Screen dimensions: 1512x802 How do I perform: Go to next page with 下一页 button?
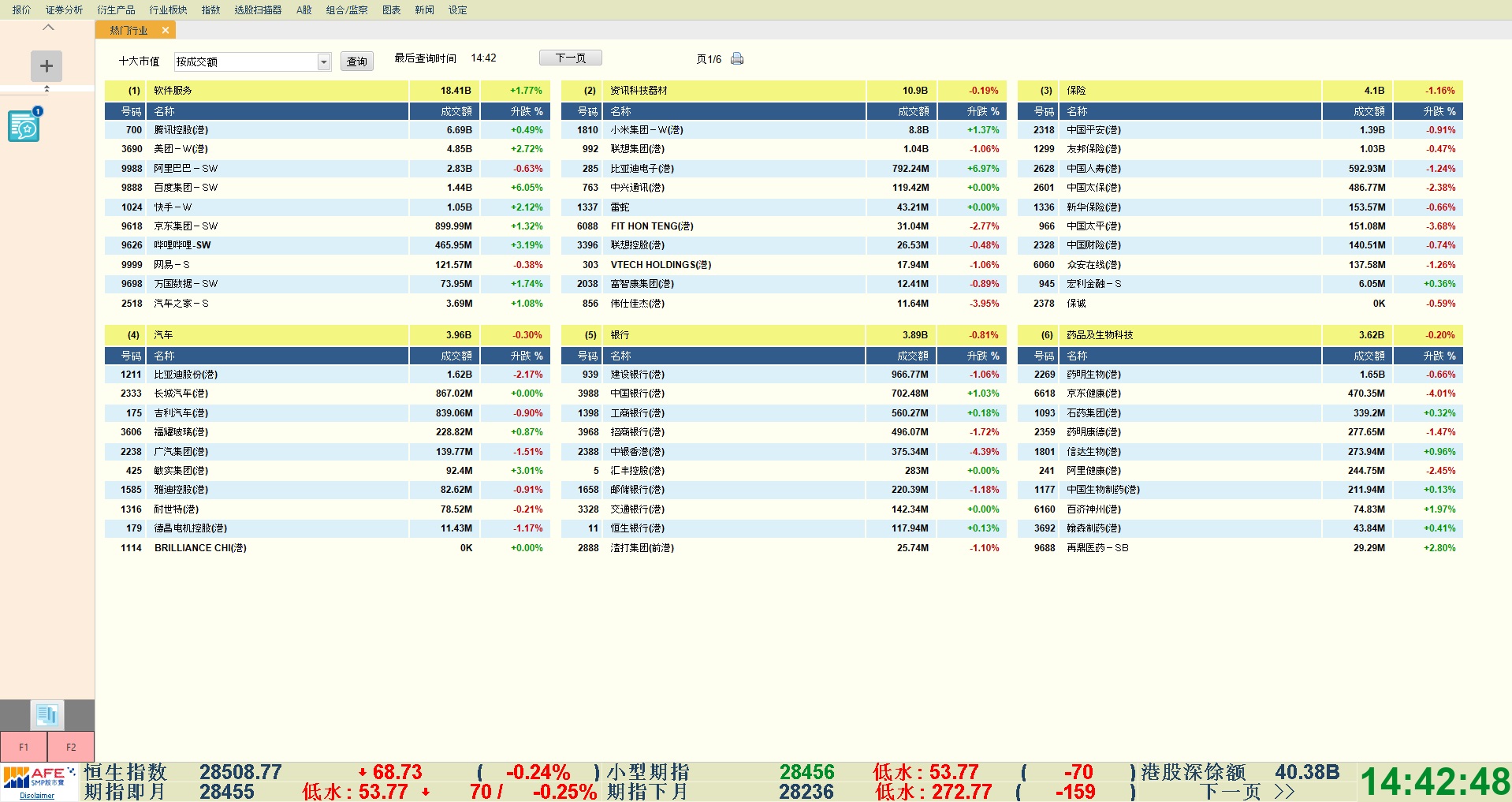(x=571, y=58)
